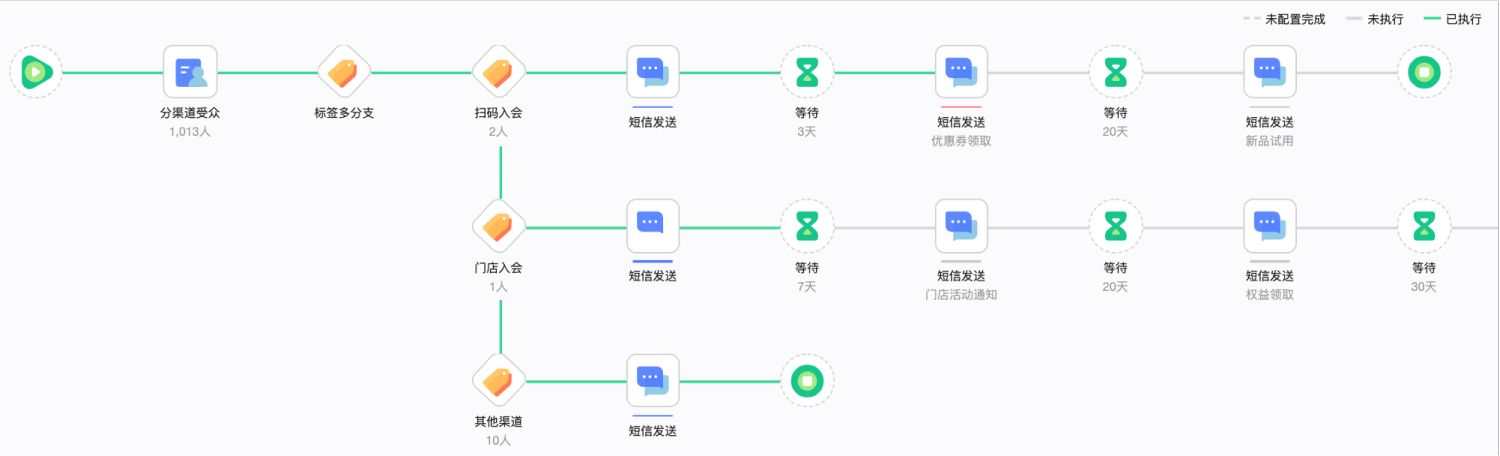Click the 权益领取 subtitle text
This screenshot has width=1500, height=456.
click(1270, 295)
